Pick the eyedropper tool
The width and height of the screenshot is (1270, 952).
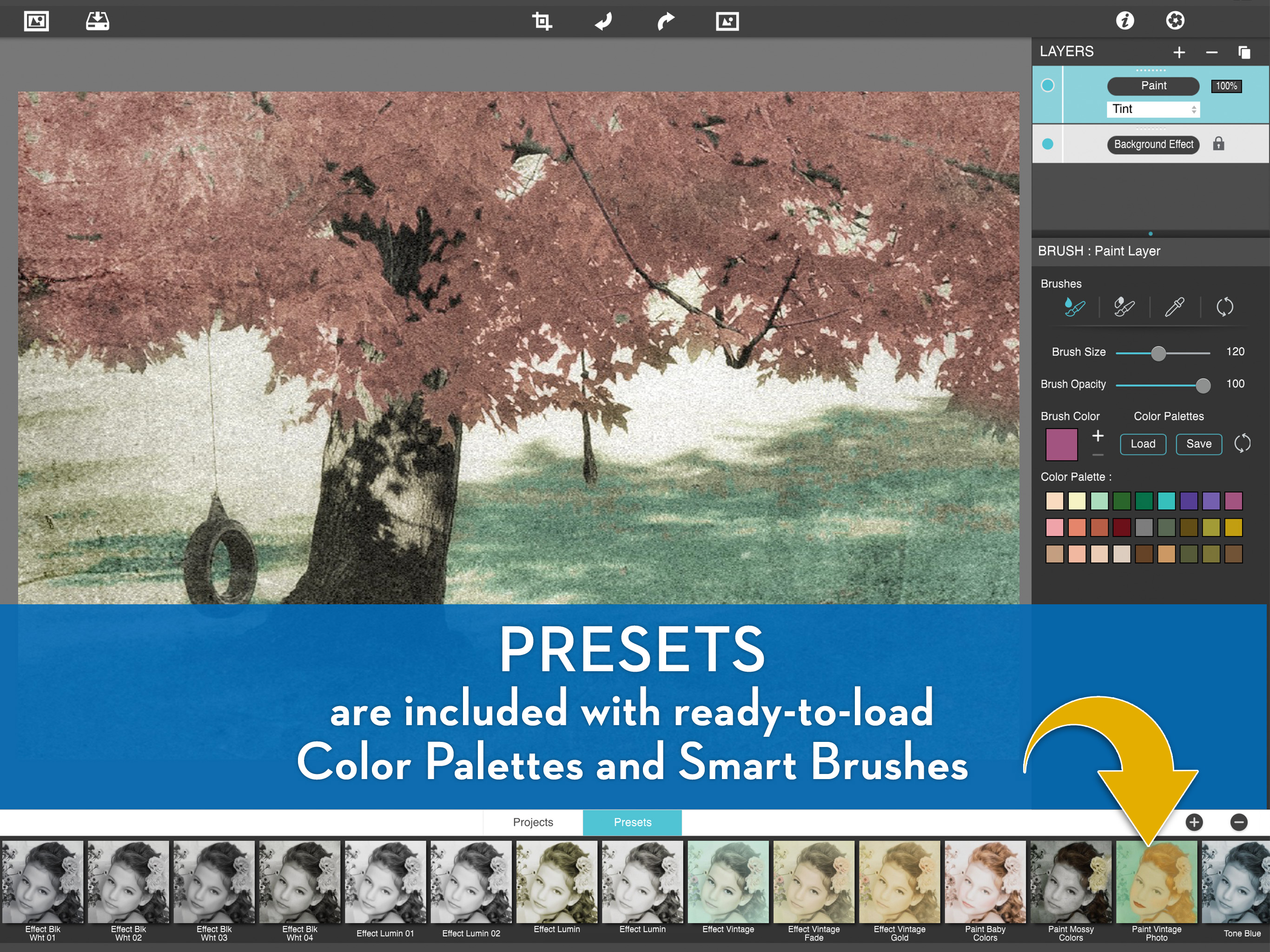point(1174,307)
